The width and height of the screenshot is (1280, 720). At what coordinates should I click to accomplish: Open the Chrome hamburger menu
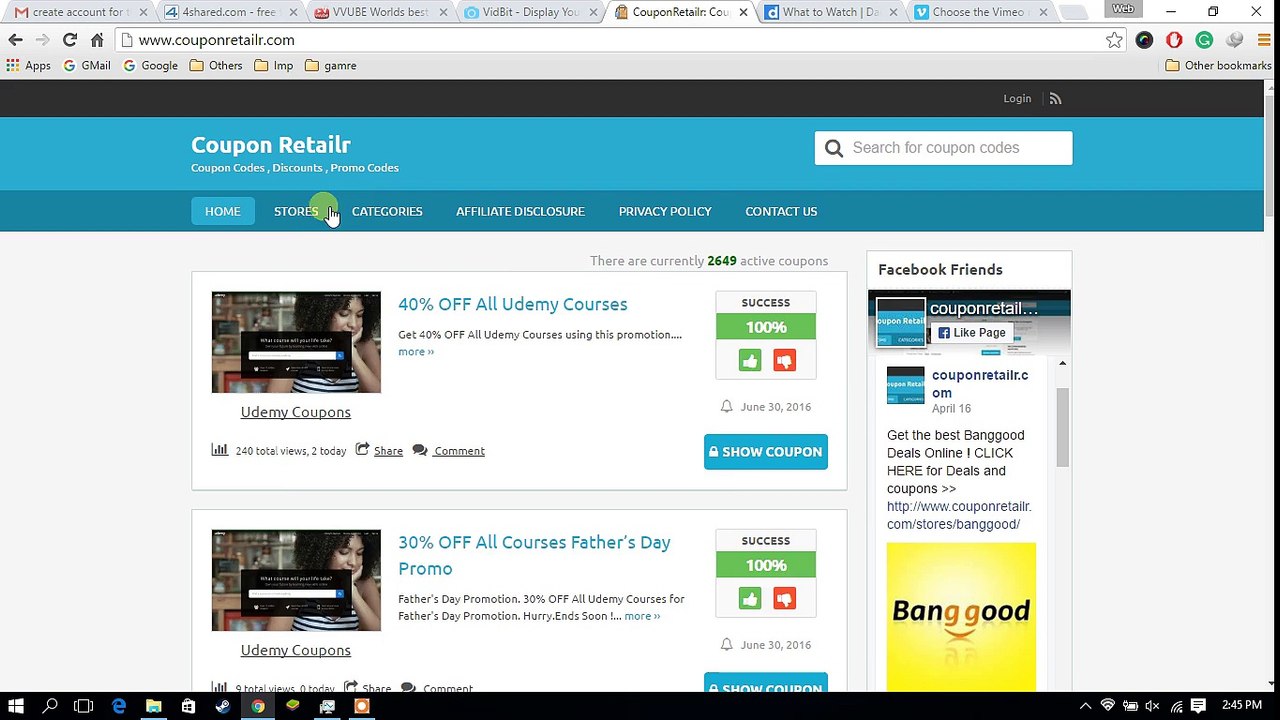coord(1262,40)
